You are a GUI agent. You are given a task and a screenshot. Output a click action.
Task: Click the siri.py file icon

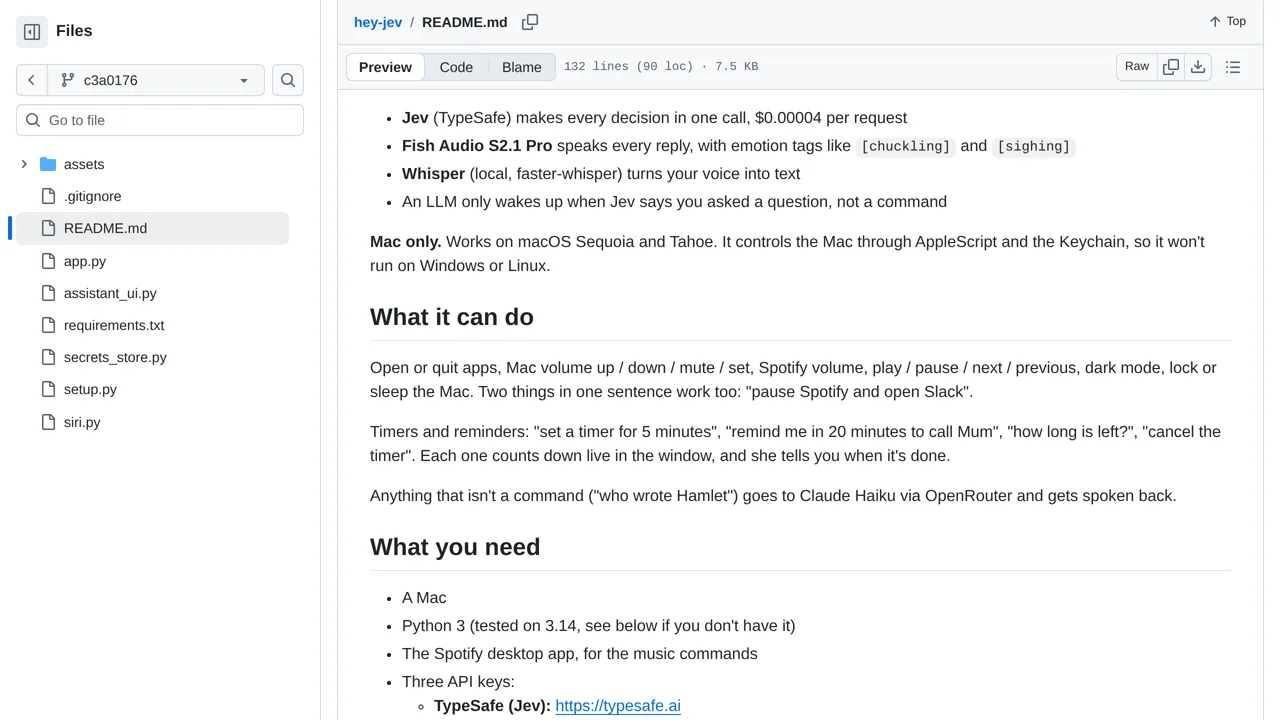[48, 422]
